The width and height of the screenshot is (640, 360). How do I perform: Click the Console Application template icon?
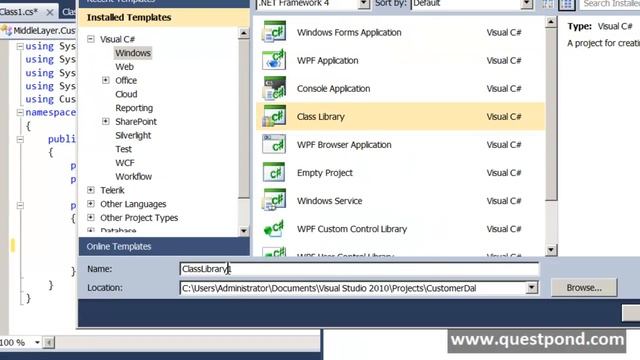[274, 88]
